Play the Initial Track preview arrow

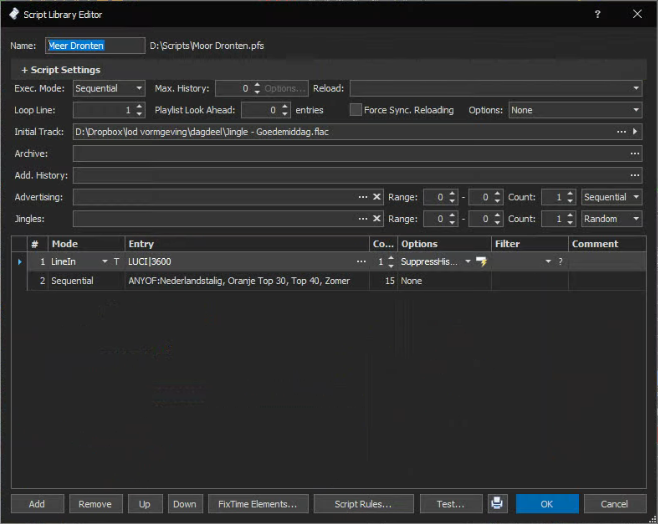(x=635, y=132)
